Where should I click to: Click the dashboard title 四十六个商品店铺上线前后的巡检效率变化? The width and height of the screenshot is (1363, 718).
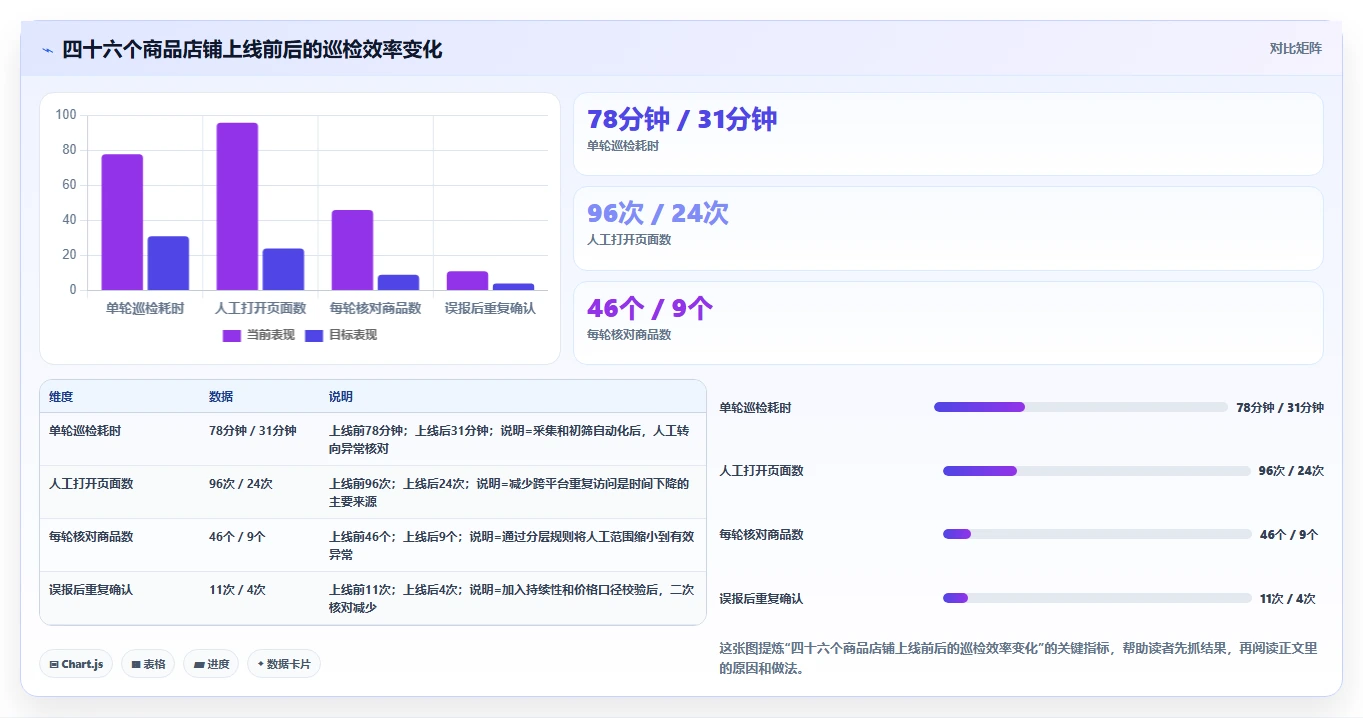(x=252, y=49)
